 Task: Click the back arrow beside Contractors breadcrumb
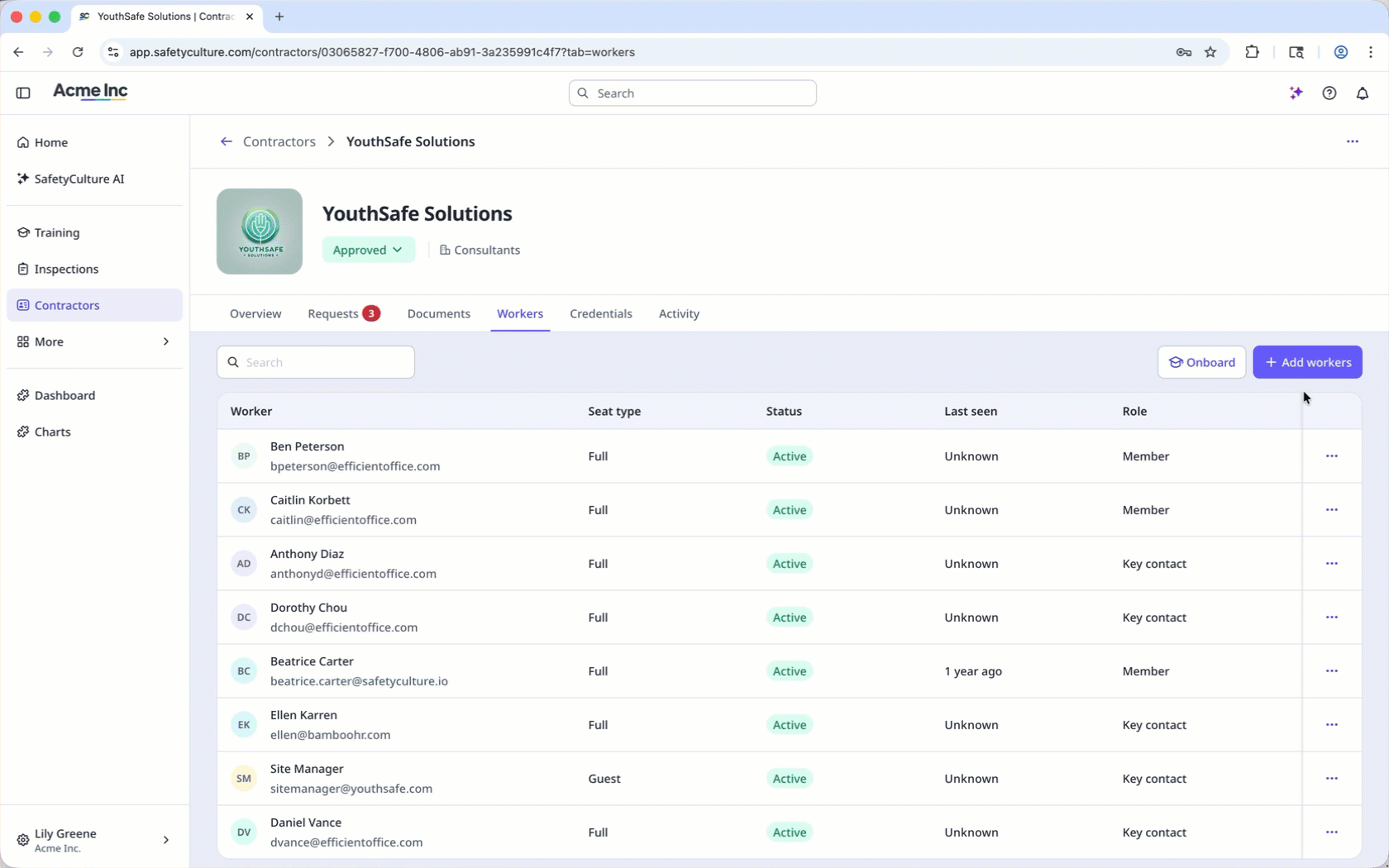tap(226, 141)
